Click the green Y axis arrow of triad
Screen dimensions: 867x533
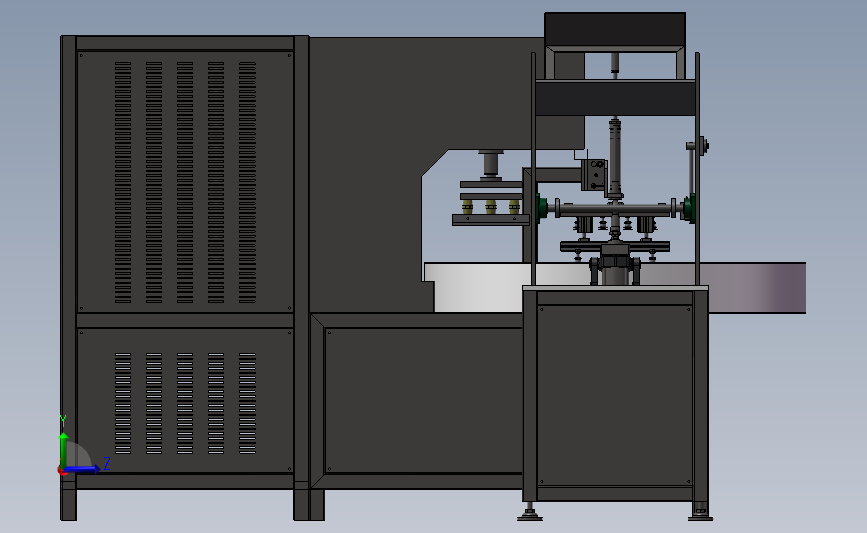click(x=64, y=449)
